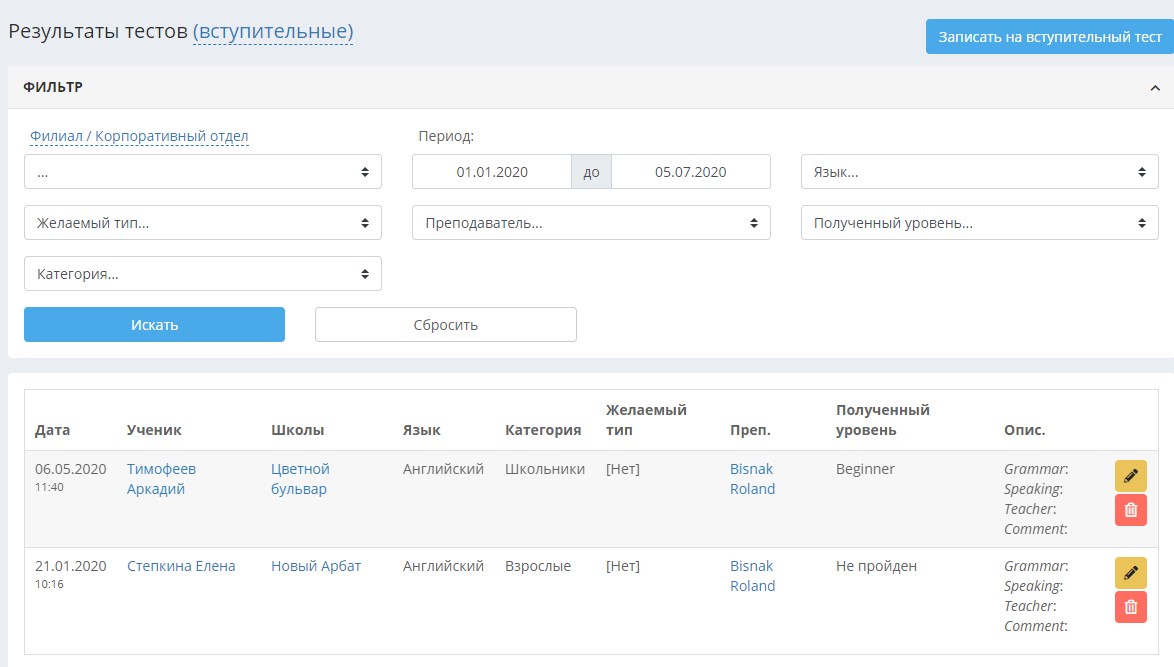This screenshot has width=1174, height=667.
Task: Click the Ученик column header
Action: [x=154, y=430]
